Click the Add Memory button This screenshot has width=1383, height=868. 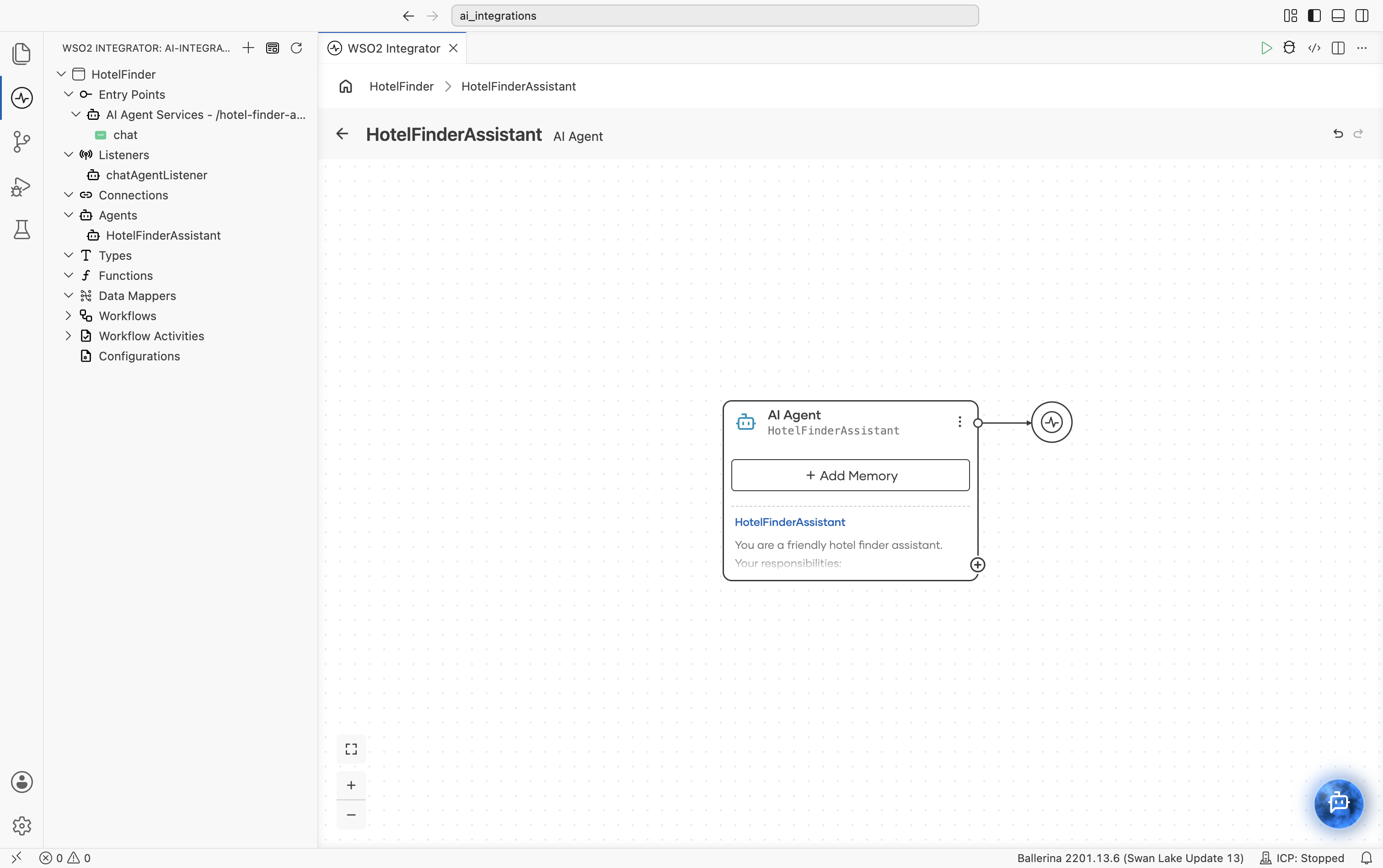(x=850, y=475)
